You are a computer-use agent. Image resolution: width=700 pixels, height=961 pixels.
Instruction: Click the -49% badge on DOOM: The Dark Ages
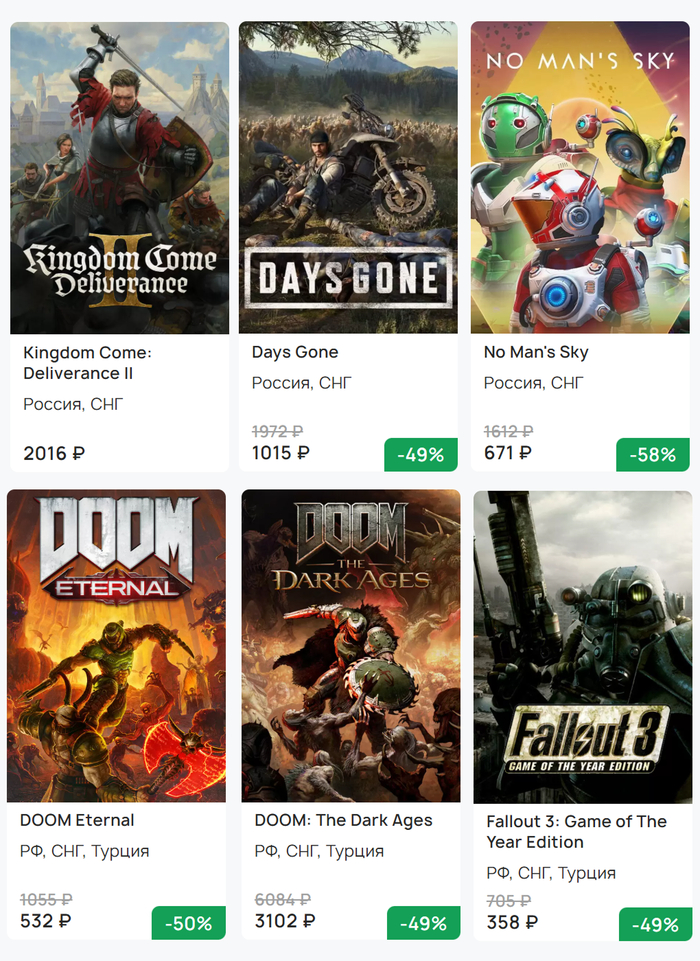click(423, 923)
